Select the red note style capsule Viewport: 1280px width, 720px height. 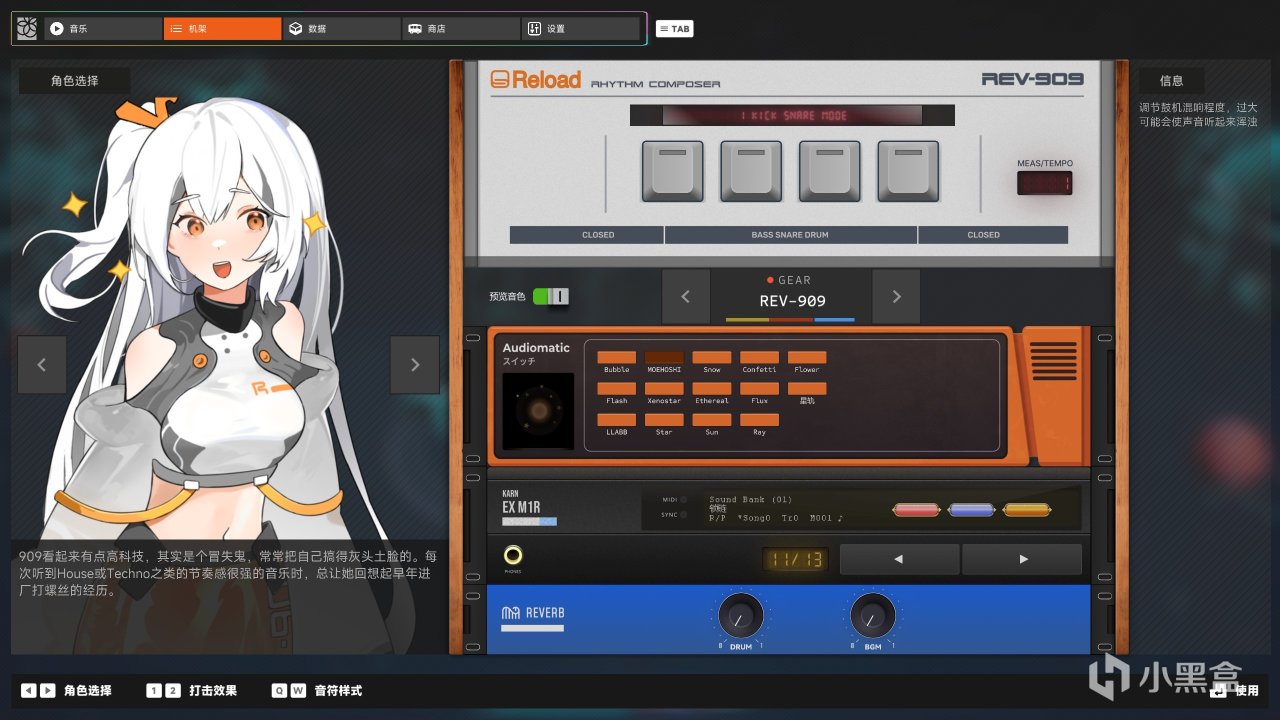(916, 510)
